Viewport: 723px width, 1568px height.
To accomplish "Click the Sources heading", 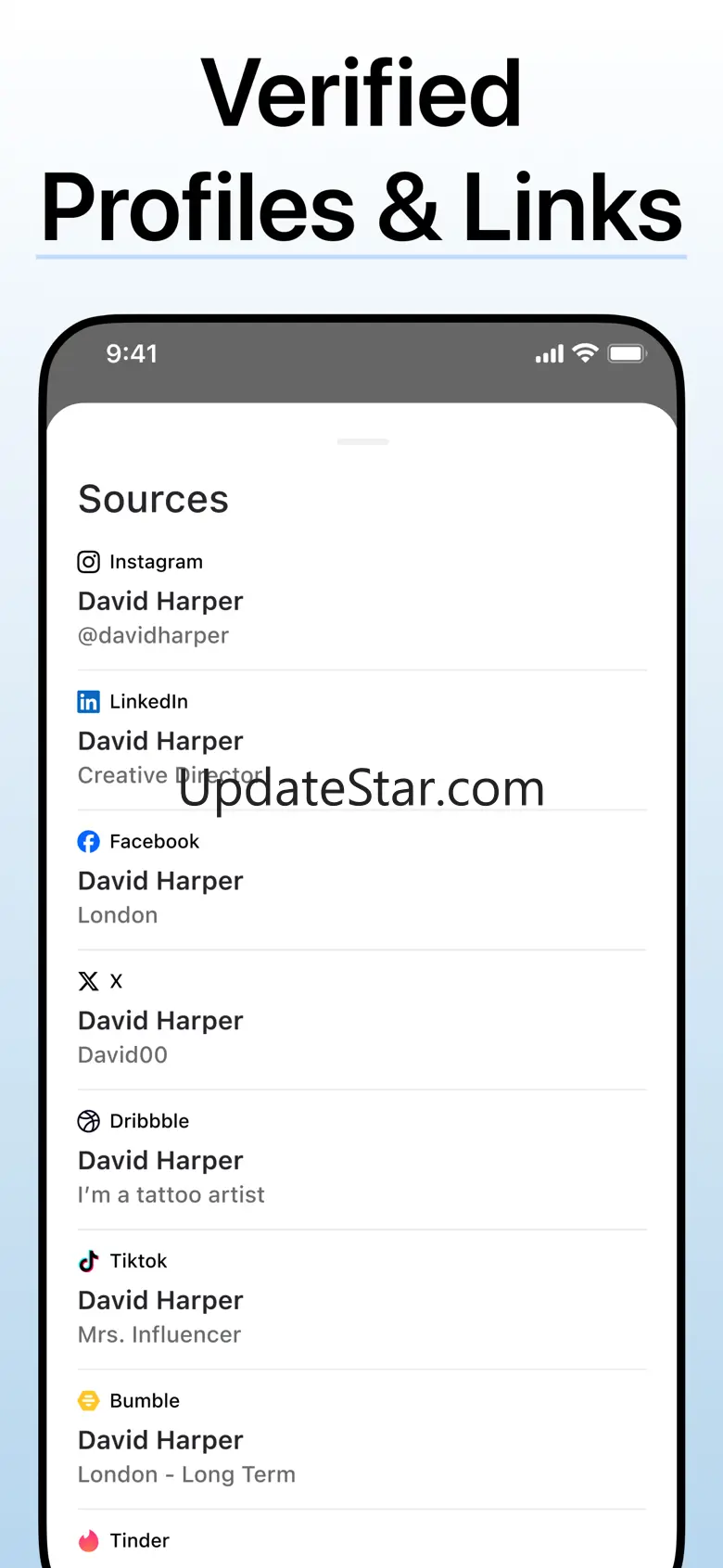I will point(153,500).
